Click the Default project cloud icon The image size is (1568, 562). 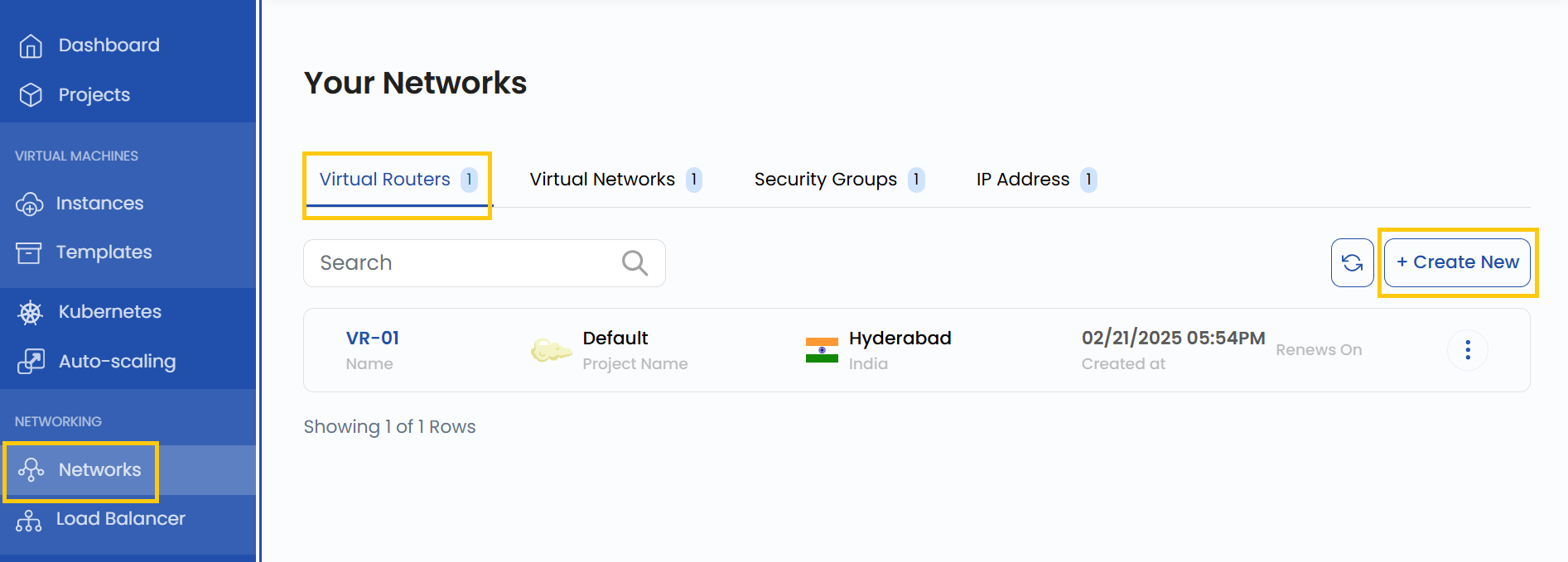[551, 350]
